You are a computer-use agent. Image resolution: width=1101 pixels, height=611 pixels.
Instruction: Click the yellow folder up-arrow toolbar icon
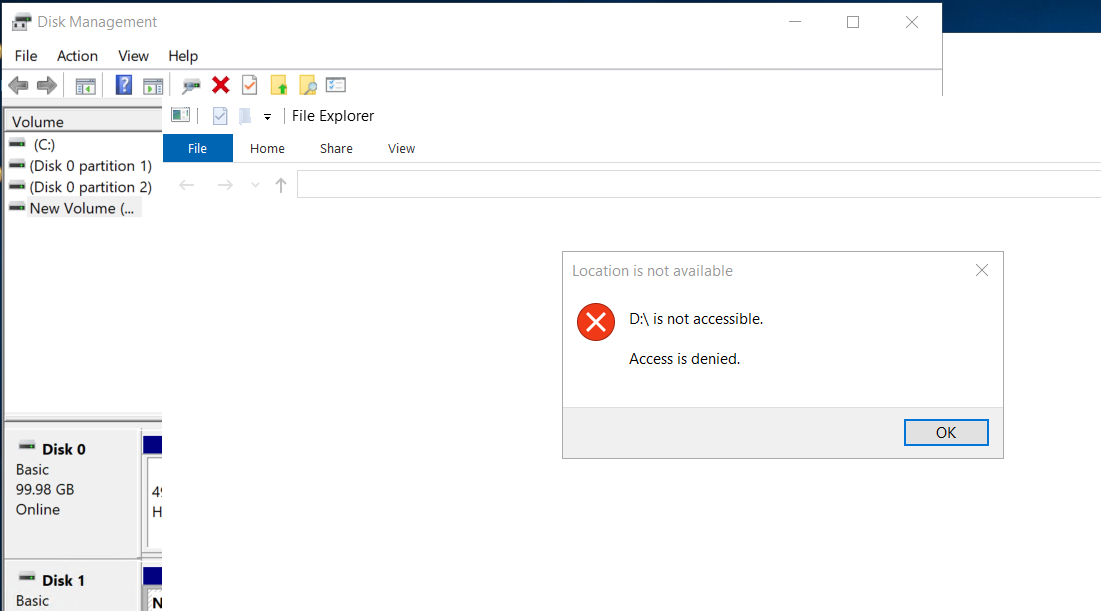tap(279, 85)
